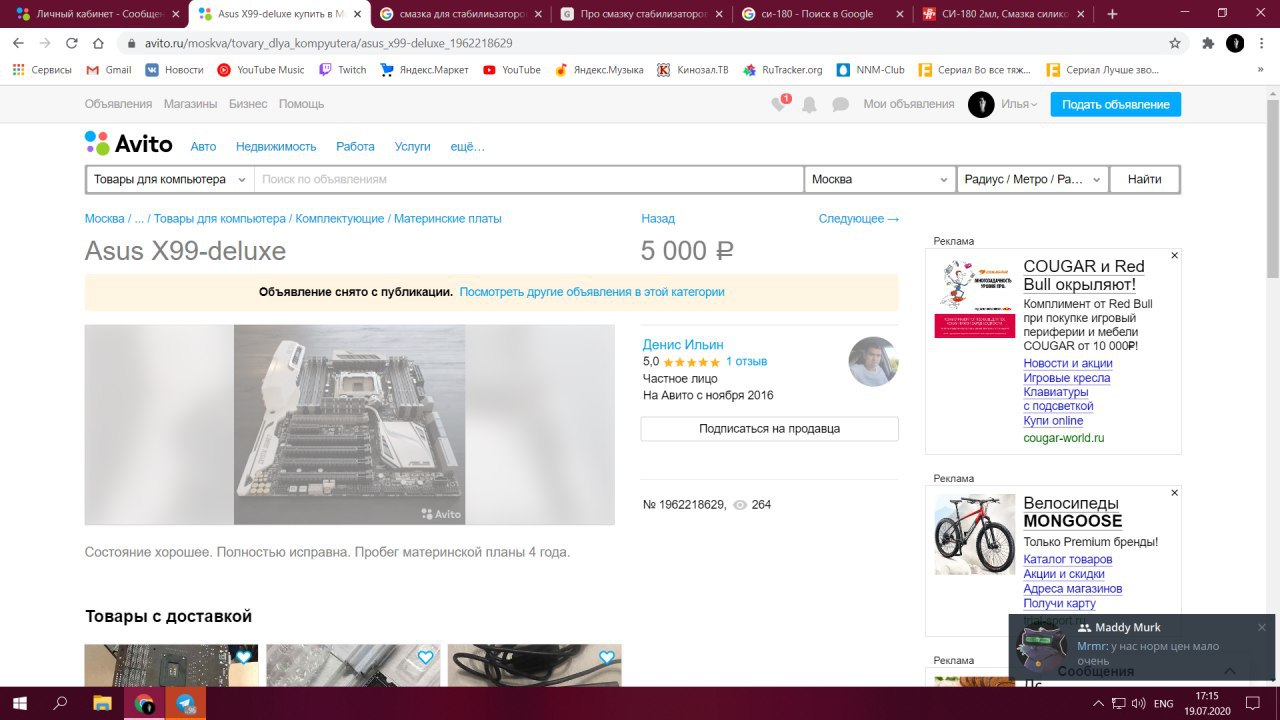Click Посмотреть другие объявления link
1280x720 pixels.
[592, 292]
